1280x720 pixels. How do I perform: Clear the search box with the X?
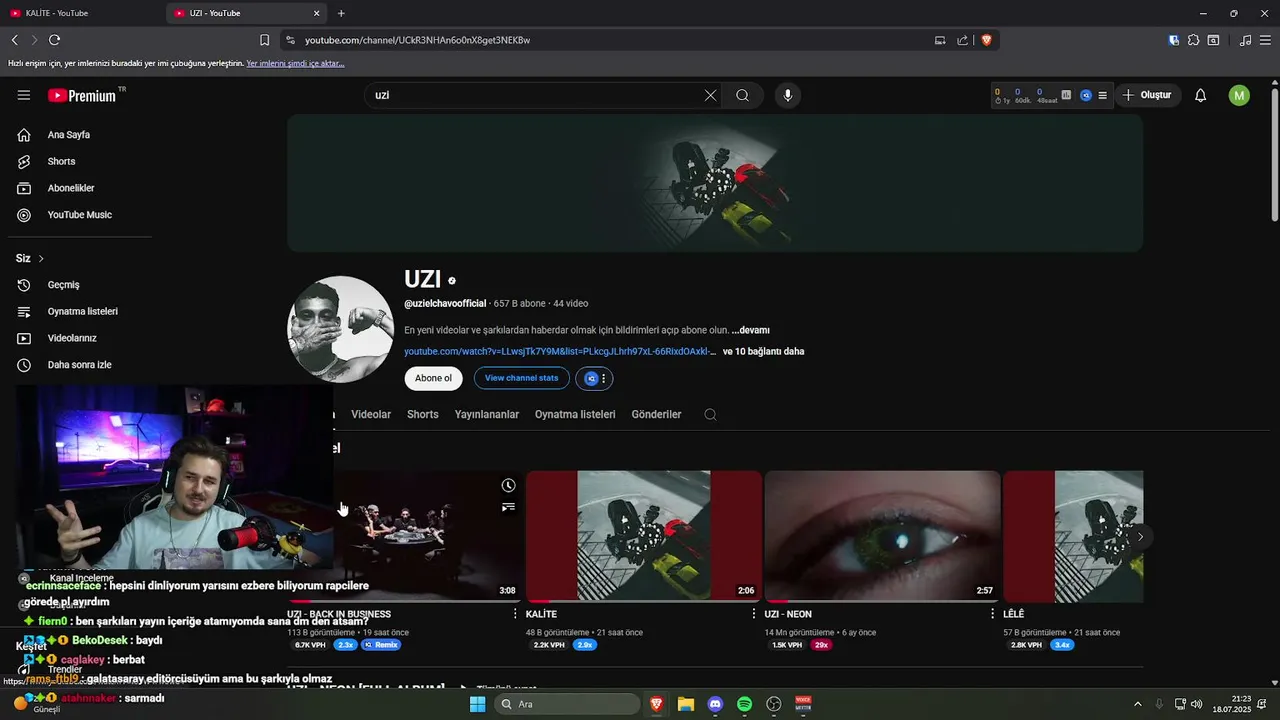pyautogui.click(x=710, y=95)
